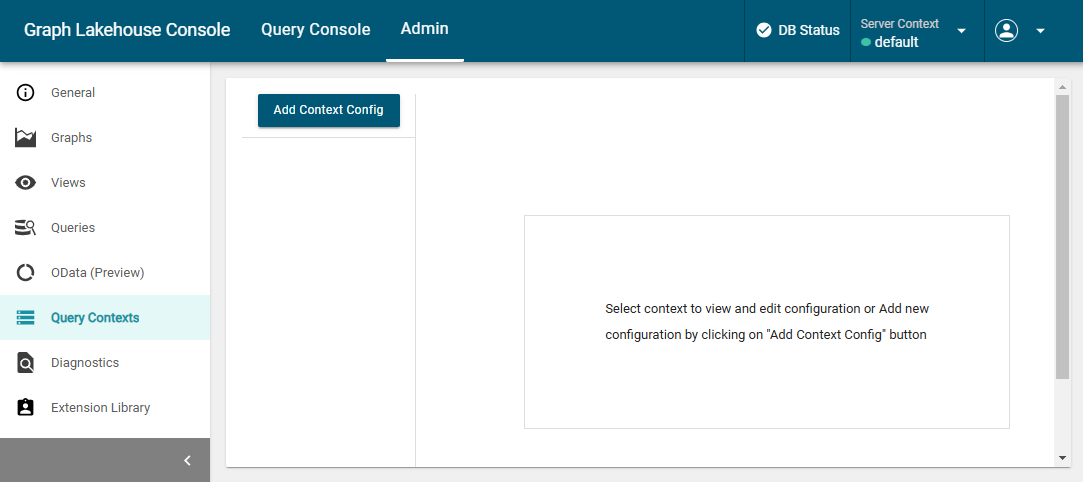This screenshot has height=482, width=1084.
Task: Click the Graph Lakehouse Console title
Action: [127, 30]
